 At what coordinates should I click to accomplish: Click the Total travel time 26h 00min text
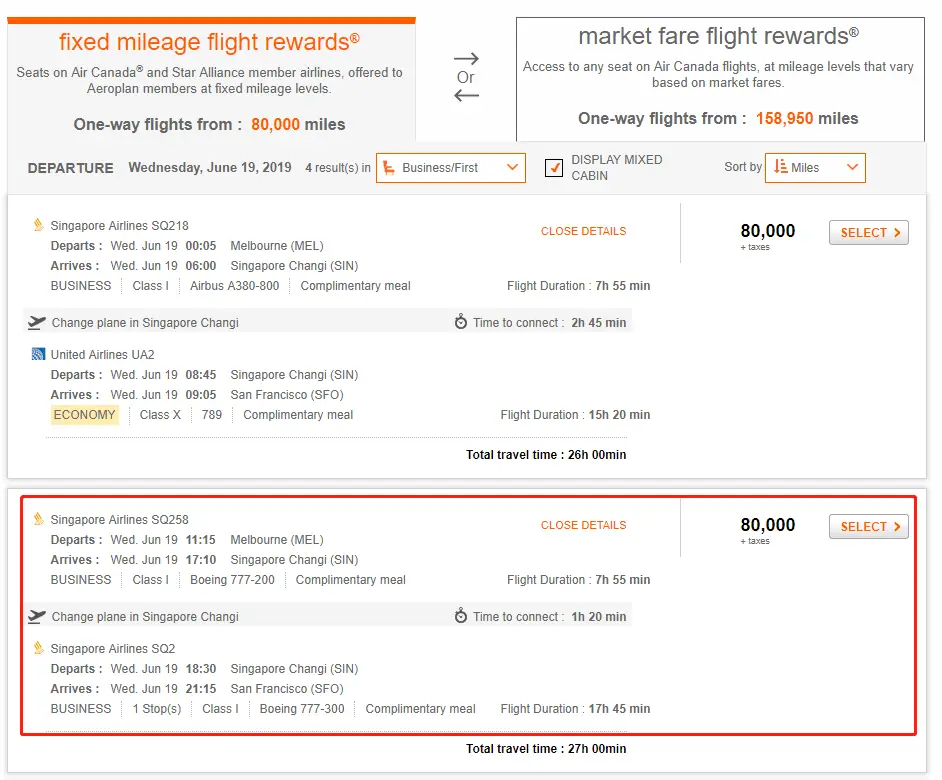tap(546, 455)
